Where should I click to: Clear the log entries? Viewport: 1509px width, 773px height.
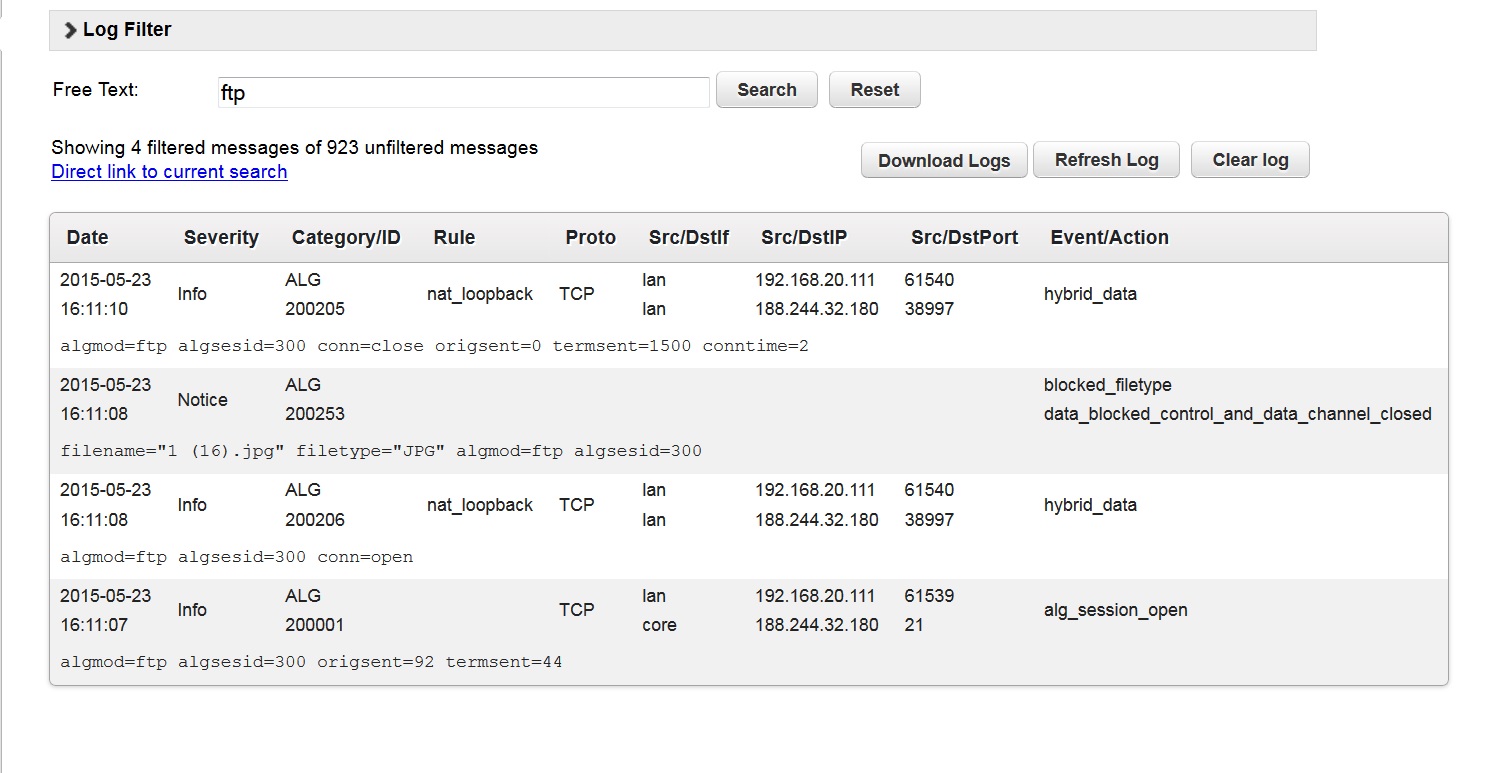(1249, 160)
